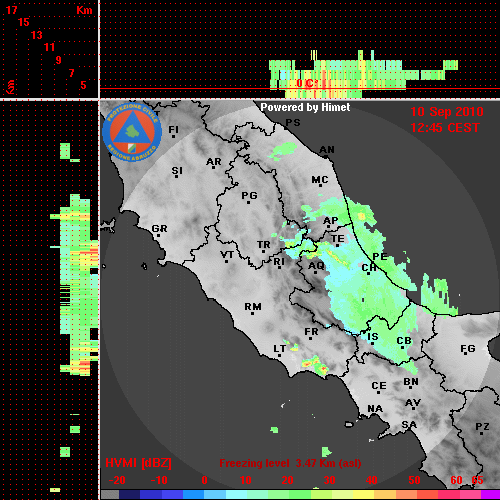Click the AP city label
The height and width of the screenshot is (500, 500).
331,220
